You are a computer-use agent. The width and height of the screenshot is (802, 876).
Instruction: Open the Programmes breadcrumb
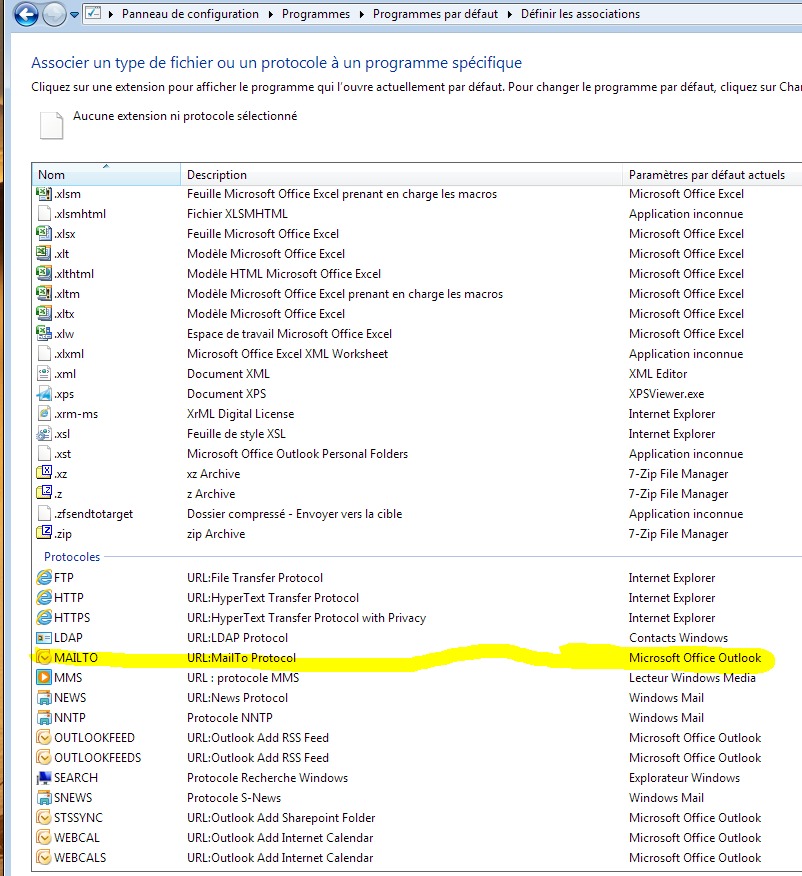click(316, 14)
